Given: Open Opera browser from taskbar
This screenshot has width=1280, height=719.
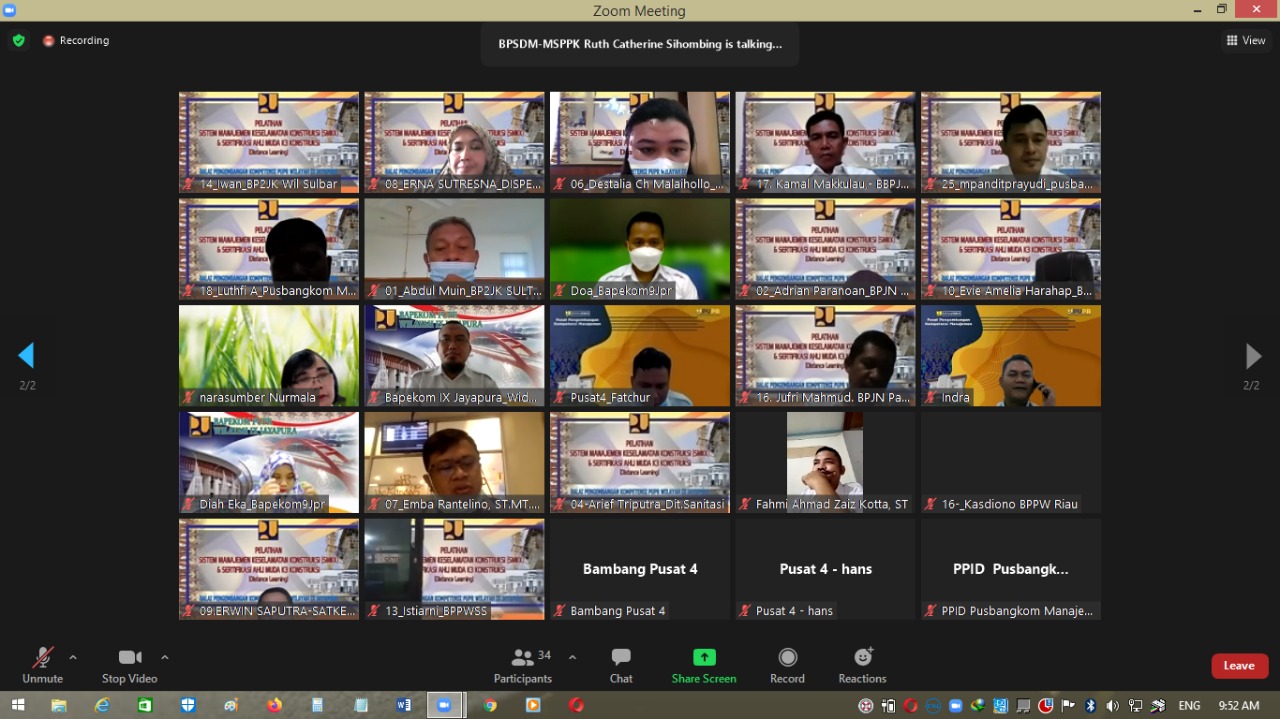Looking at the screenshot, I should 577,705.
